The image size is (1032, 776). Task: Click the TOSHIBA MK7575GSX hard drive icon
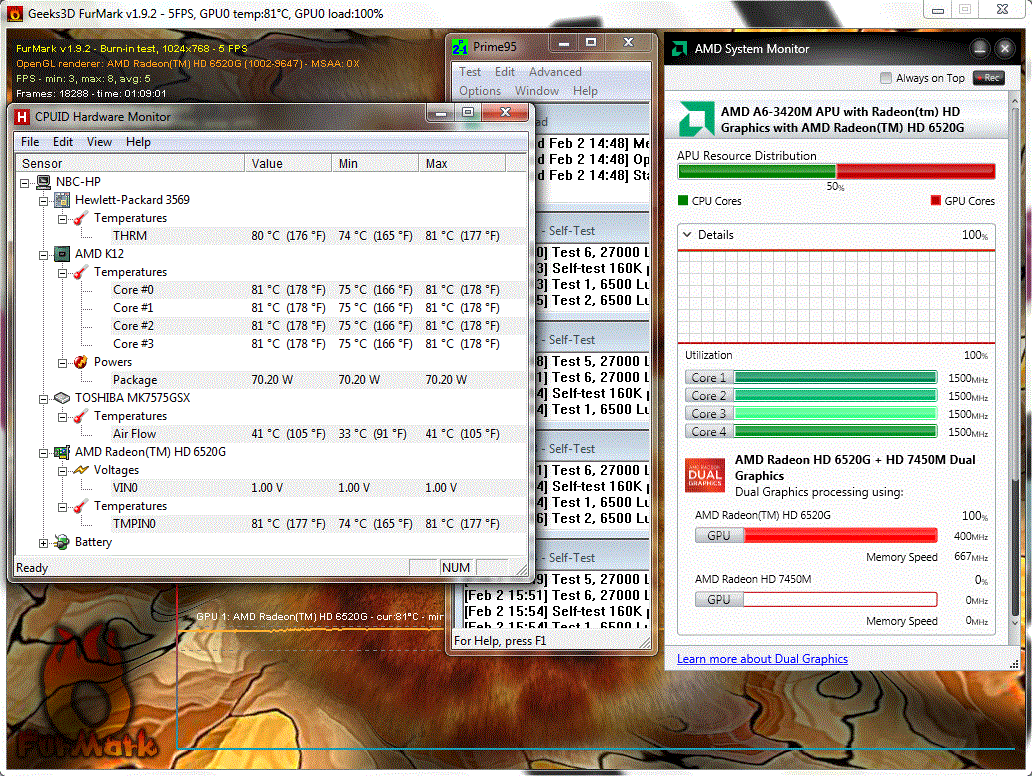pyautogui.click(x=62, y=398)
